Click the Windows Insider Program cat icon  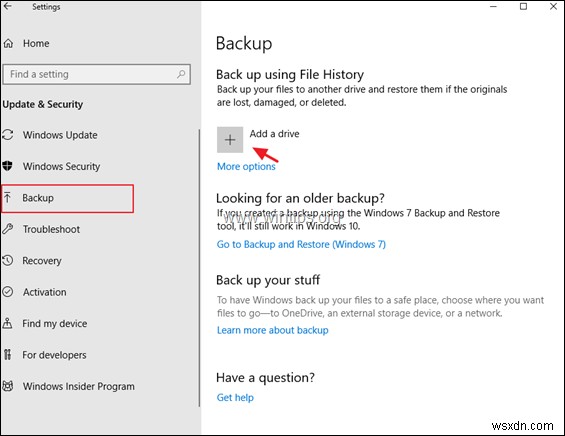8,386
